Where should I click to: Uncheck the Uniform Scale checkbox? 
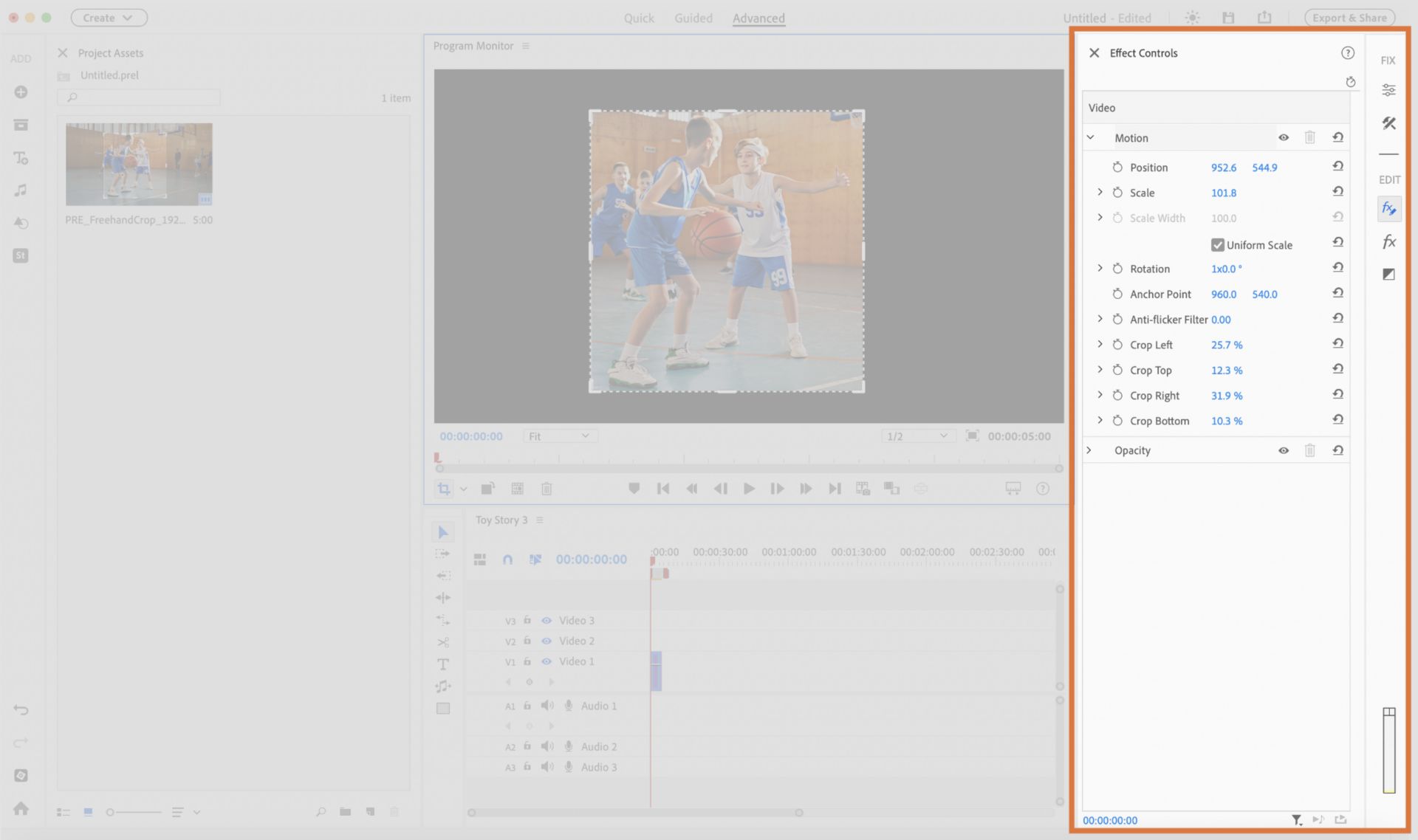pos(1218,245)
